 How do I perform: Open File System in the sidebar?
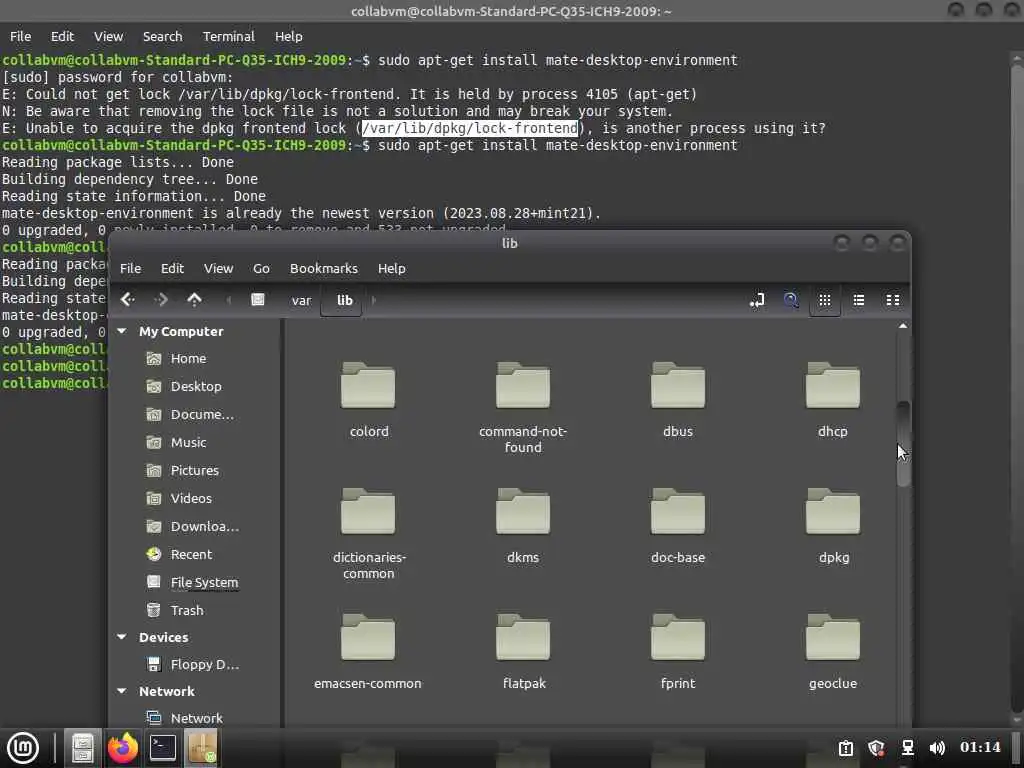[x=204, y=583]
